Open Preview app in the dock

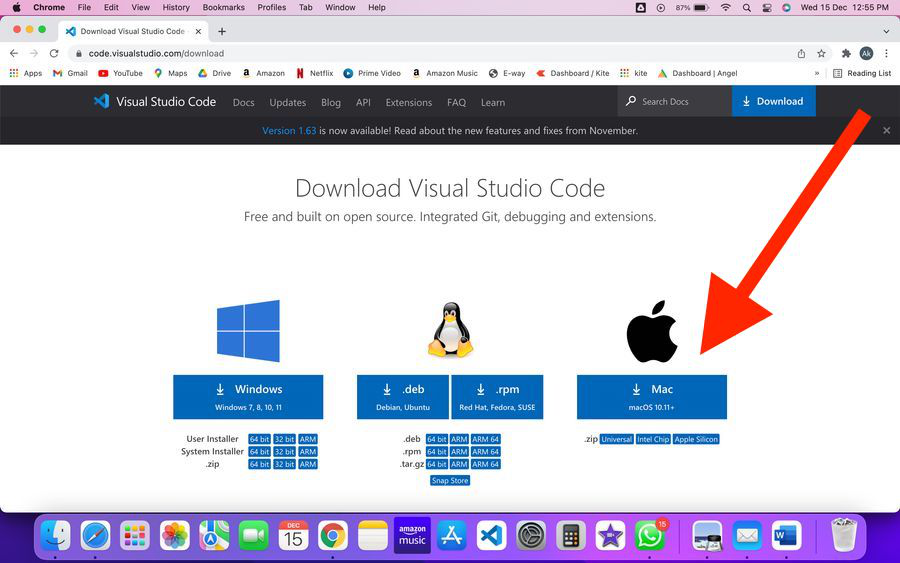coord(707,536)
